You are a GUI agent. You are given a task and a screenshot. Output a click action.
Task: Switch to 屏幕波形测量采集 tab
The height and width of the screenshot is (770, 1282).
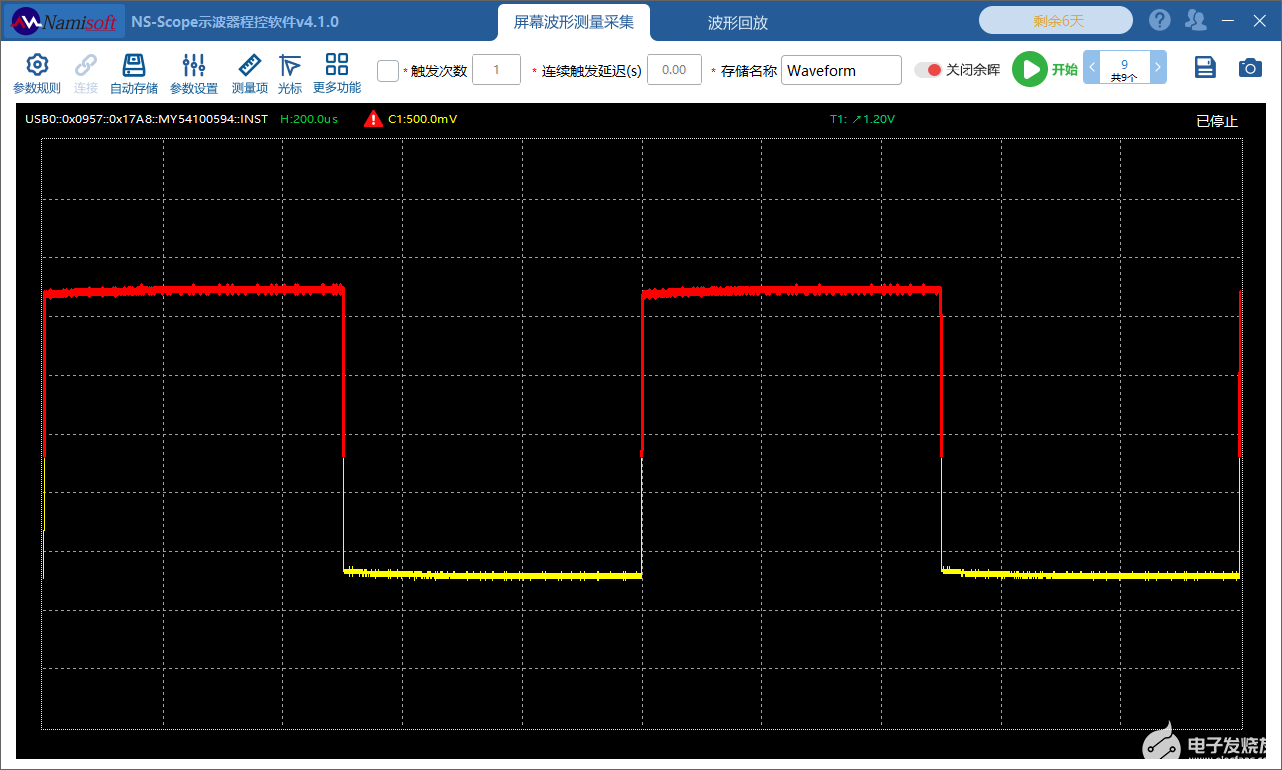(x=574, y=22)
